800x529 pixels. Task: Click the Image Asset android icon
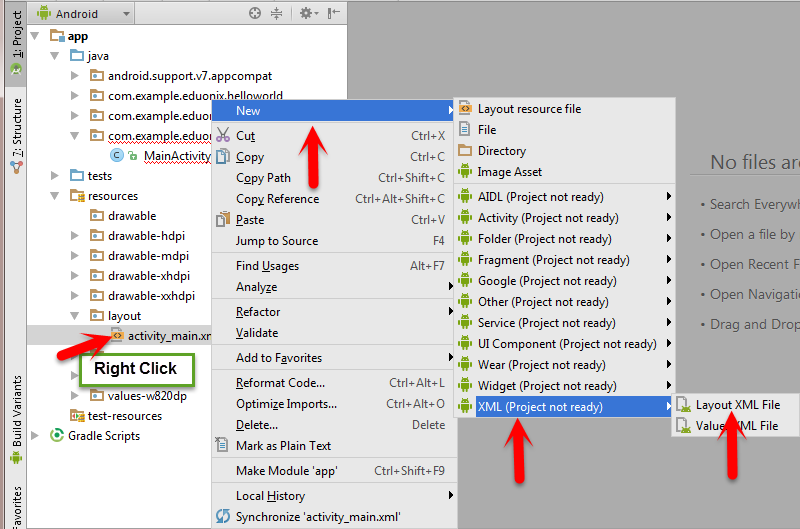coord(465,171)
